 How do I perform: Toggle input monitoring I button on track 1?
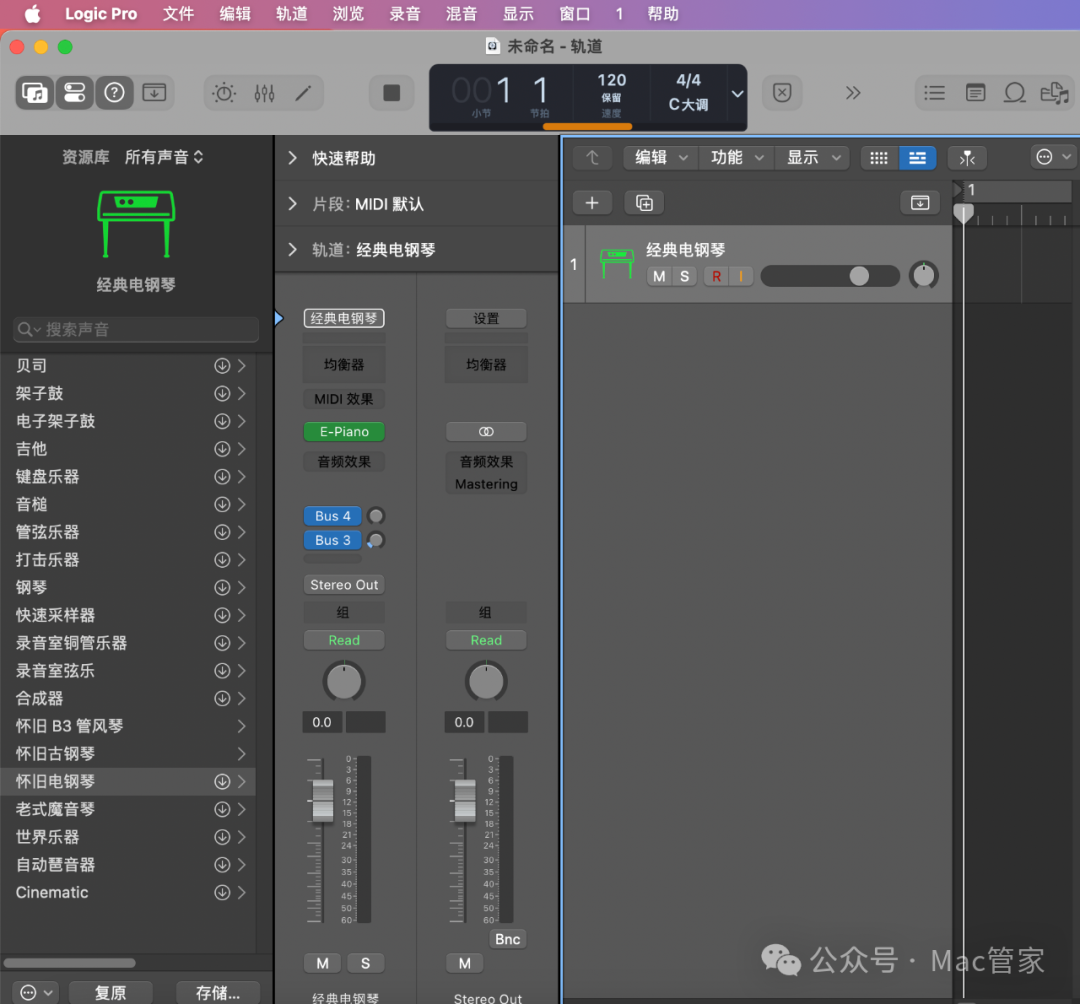pyautogui.click(x=741, y=276)
